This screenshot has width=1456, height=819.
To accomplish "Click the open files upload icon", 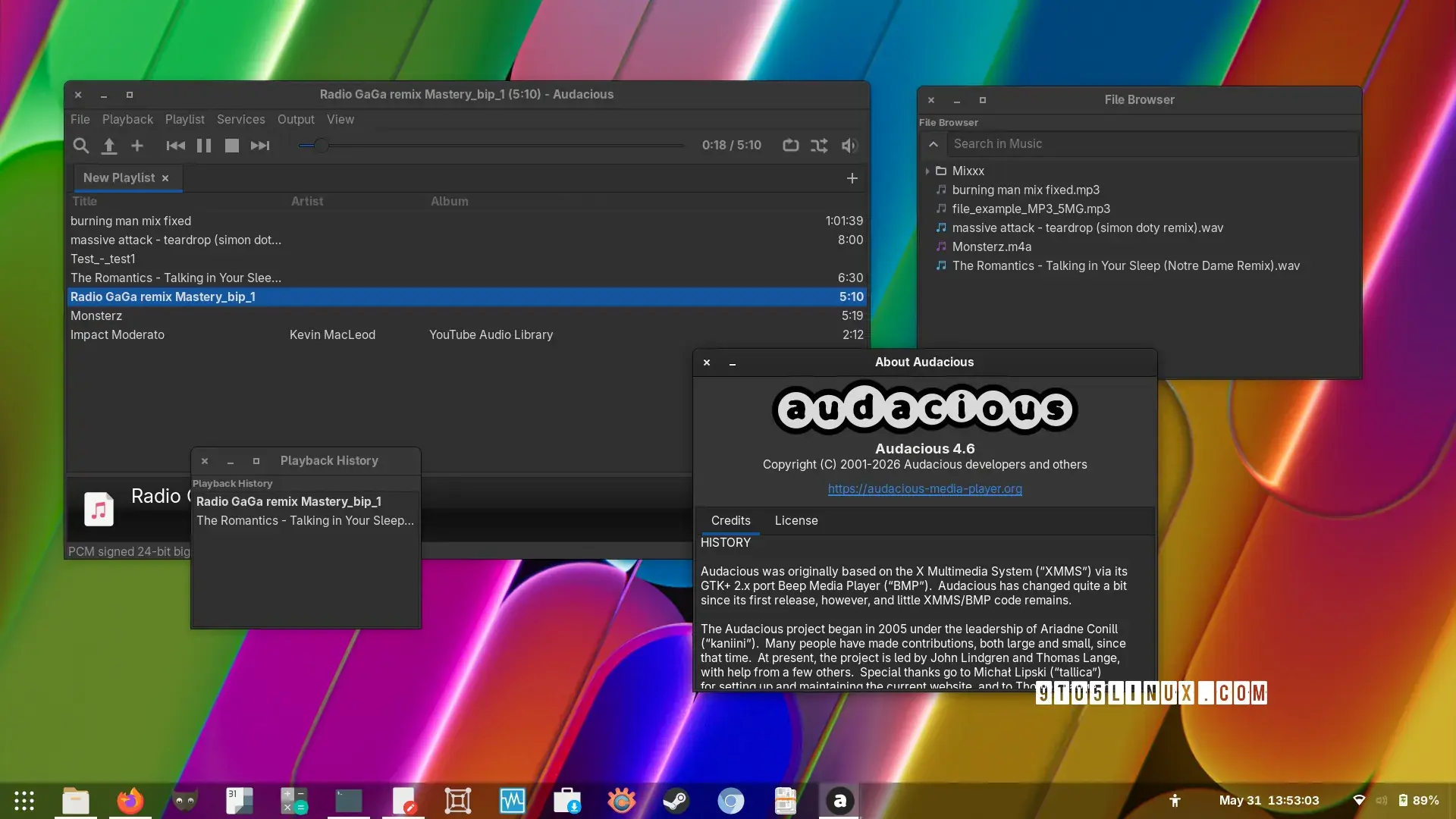I will [109, 146].
